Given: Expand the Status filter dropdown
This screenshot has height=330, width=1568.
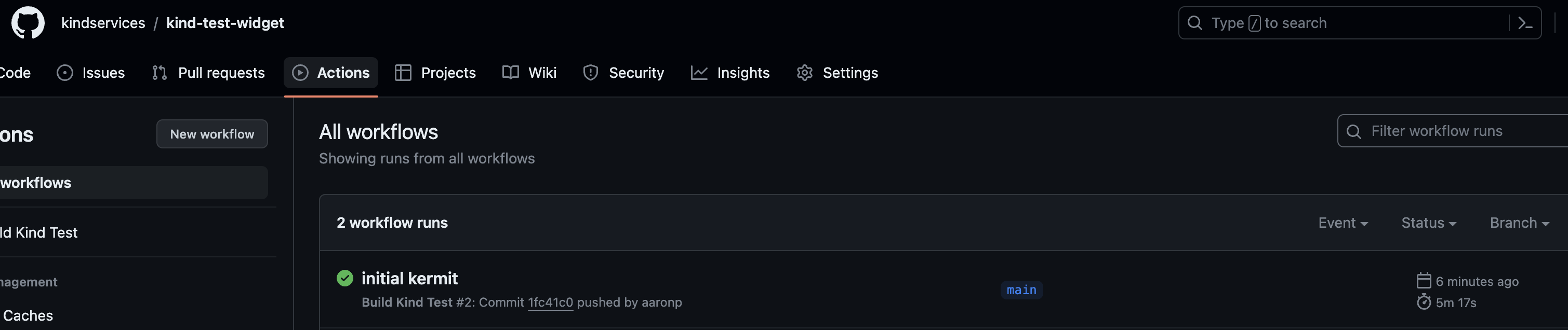Looking at the screenshot, I should 1429,223.
